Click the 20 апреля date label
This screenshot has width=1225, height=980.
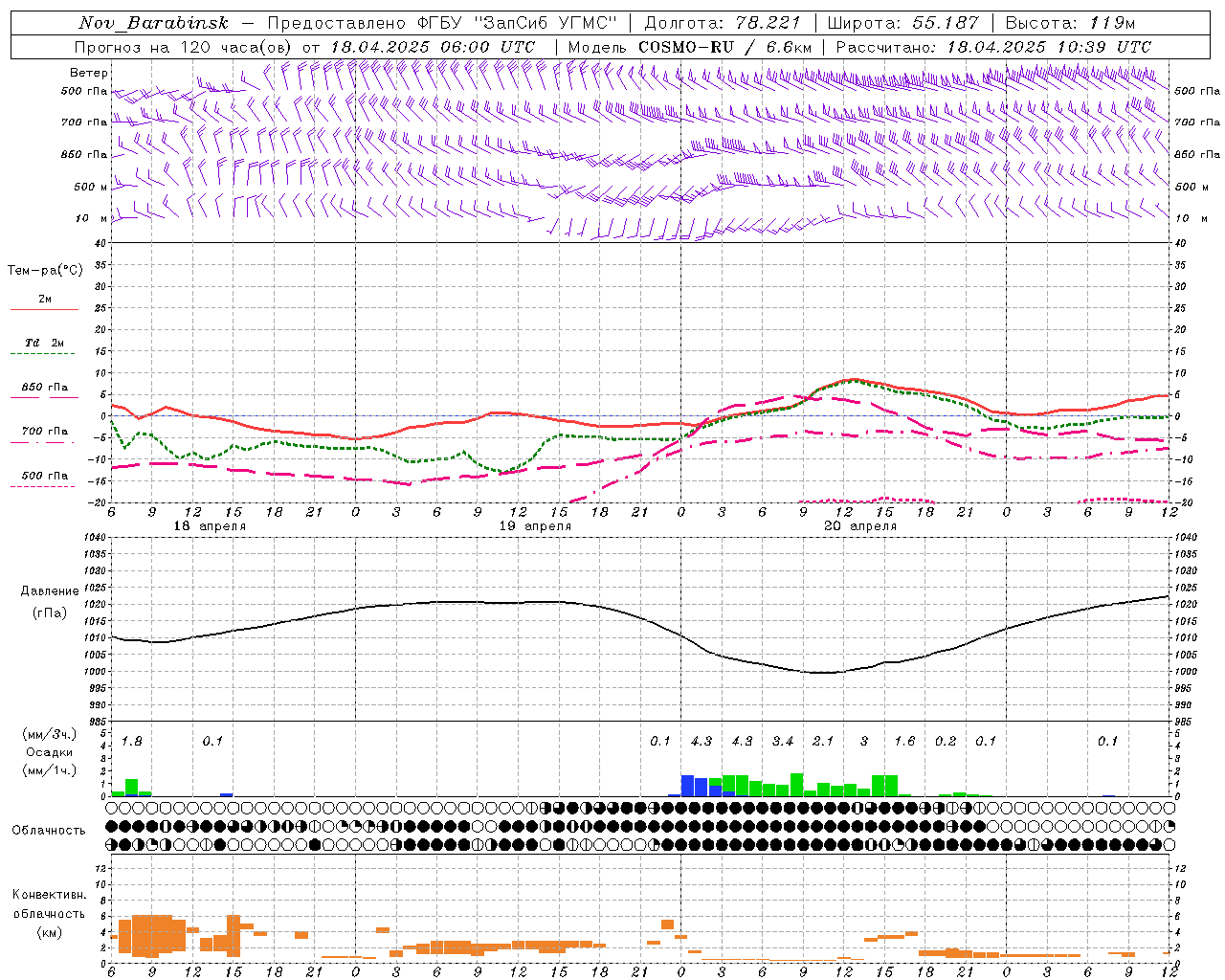pos(860,526)
